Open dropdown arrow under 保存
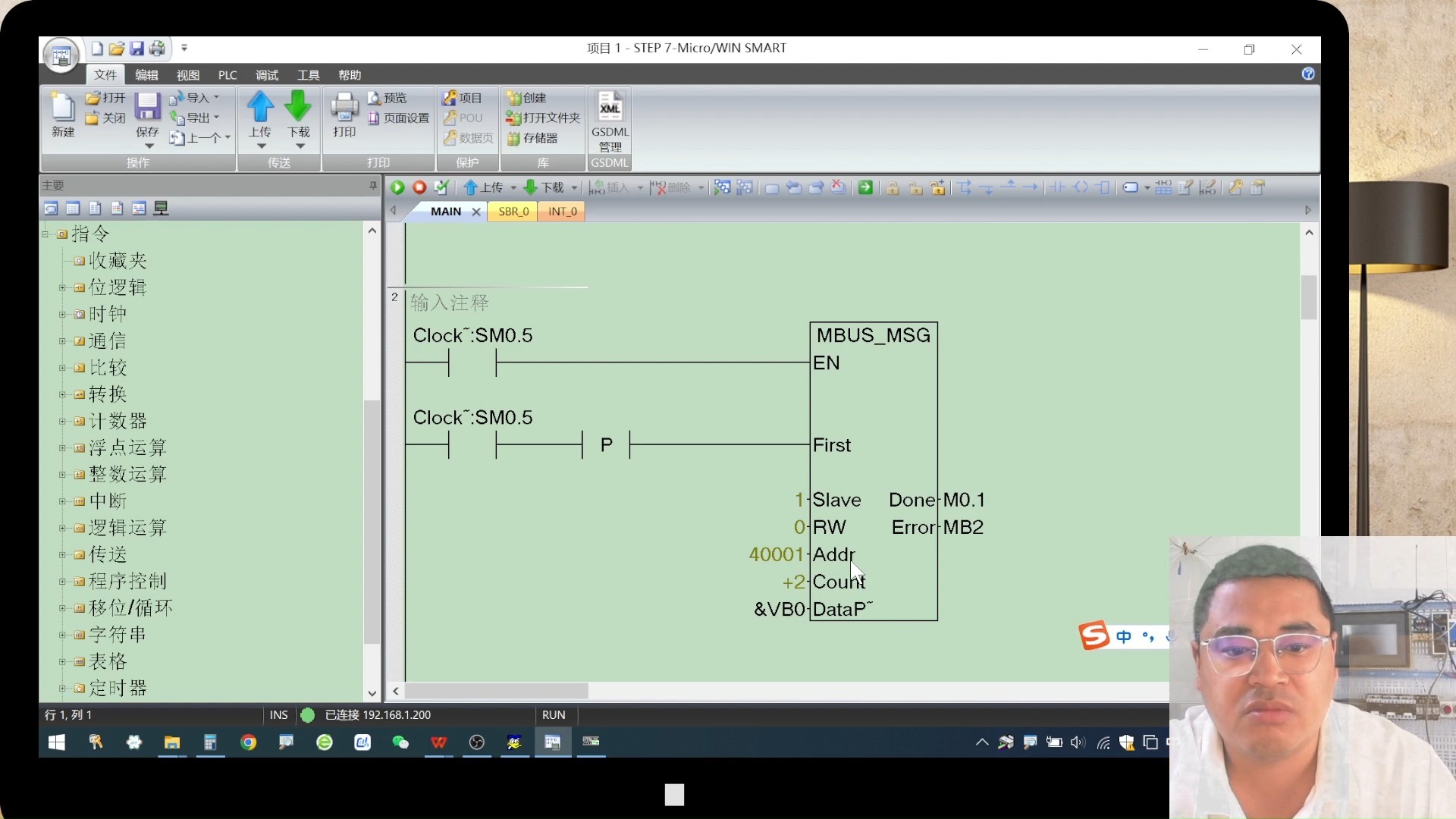 click(x=149, y=146)
